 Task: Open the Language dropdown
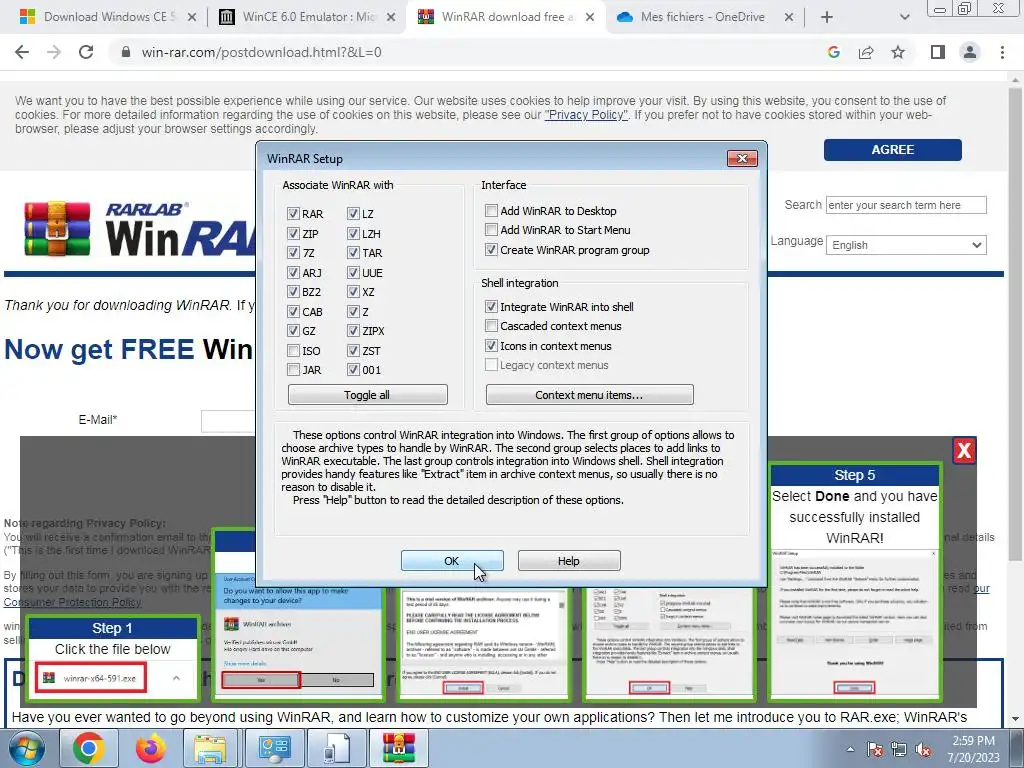click(x=906, y=245)
